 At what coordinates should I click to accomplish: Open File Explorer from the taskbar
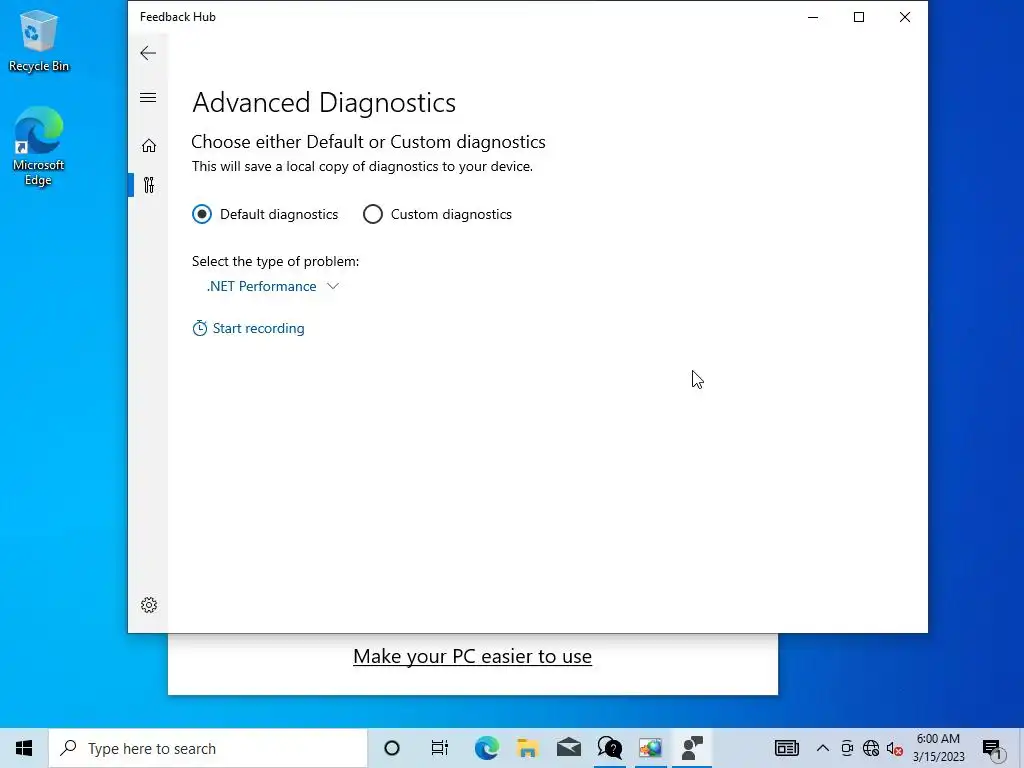528,748
